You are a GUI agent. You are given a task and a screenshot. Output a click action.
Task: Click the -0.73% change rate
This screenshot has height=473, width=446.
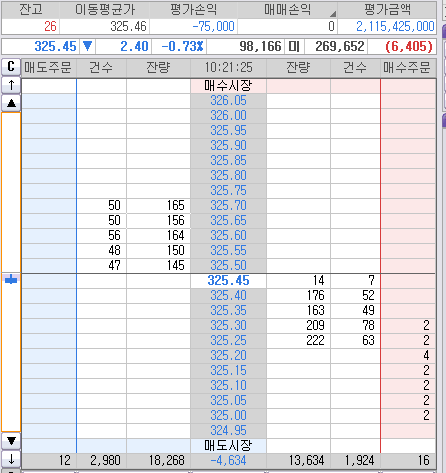[179, 46]
